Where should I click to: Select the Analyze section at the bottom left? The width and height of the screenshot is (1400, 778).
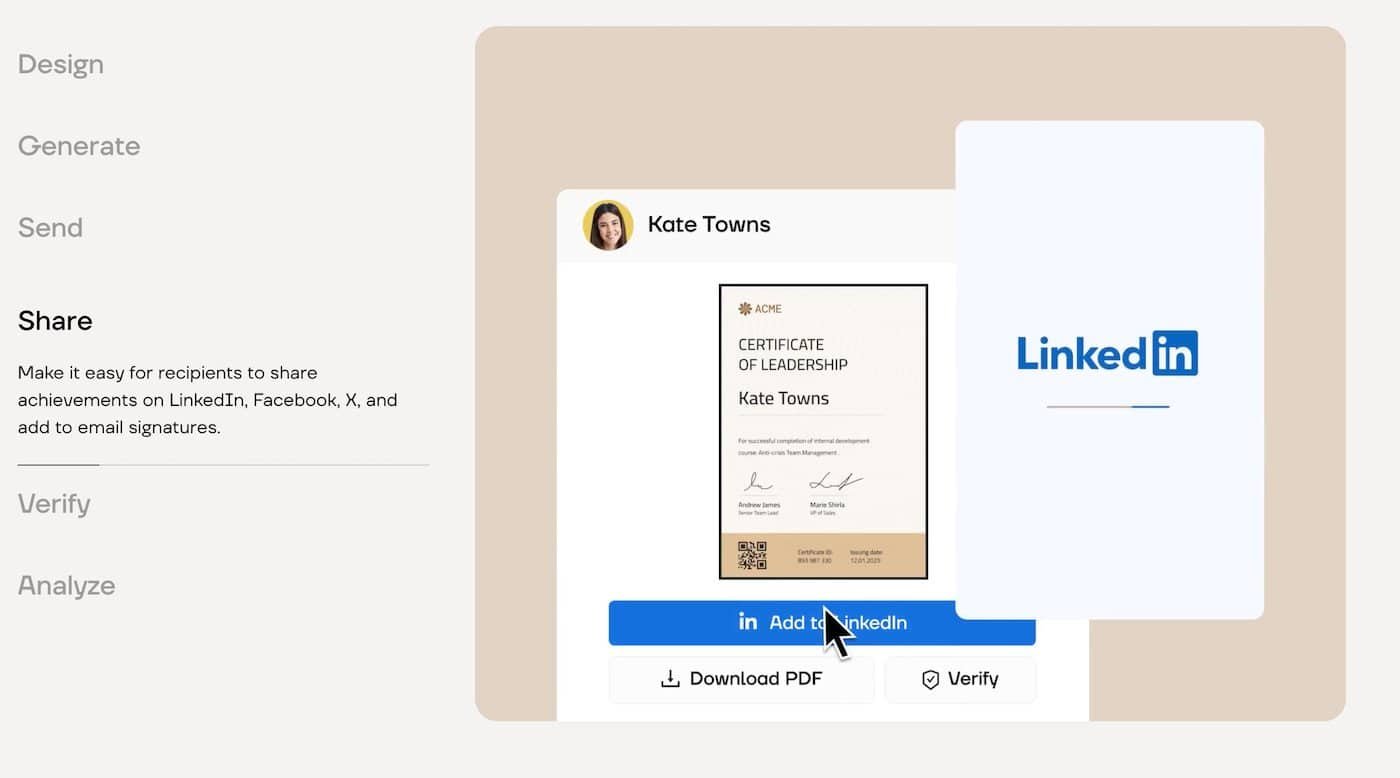coord(66,585)
